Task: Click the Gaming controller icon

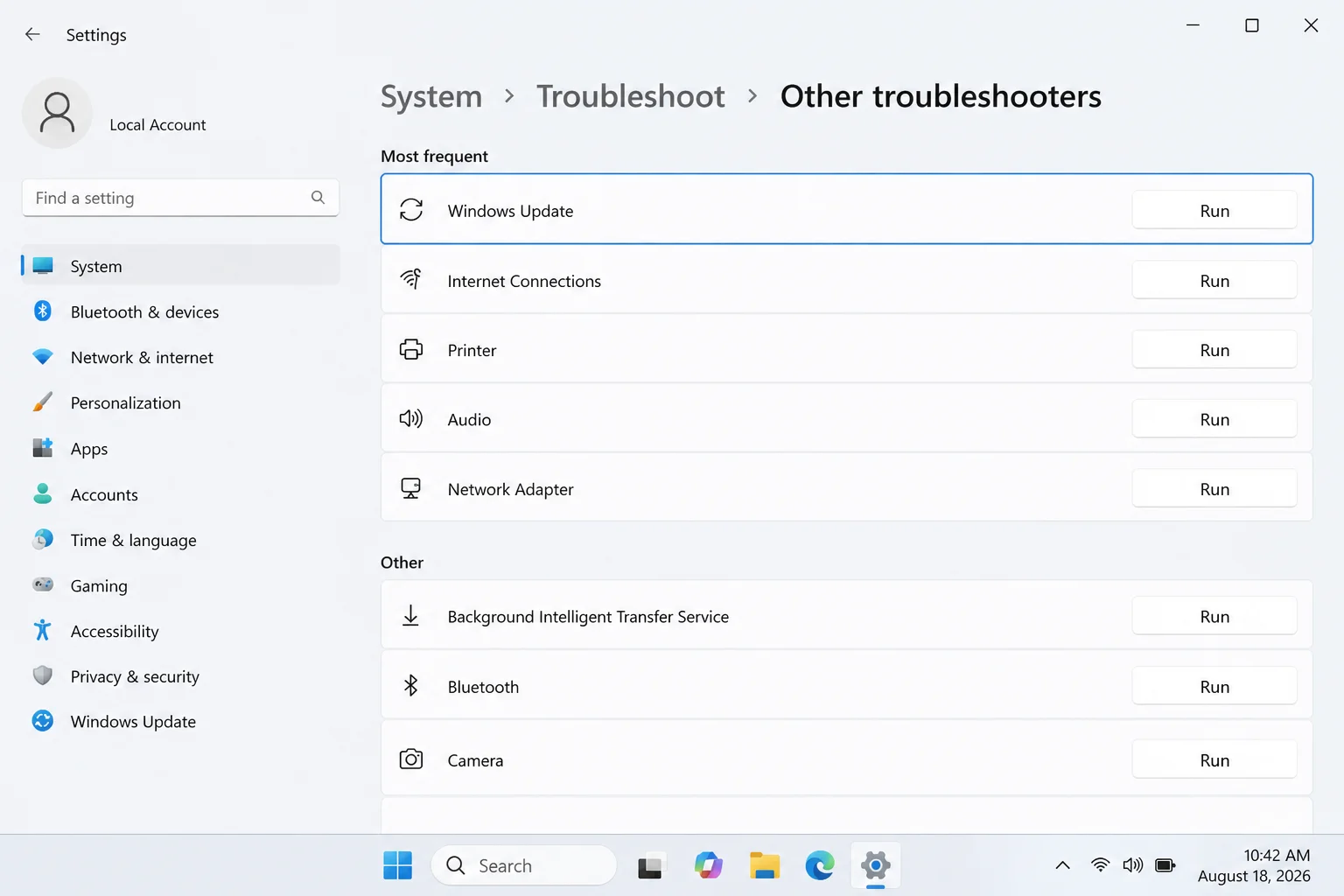Action: (x=43, y=584)
